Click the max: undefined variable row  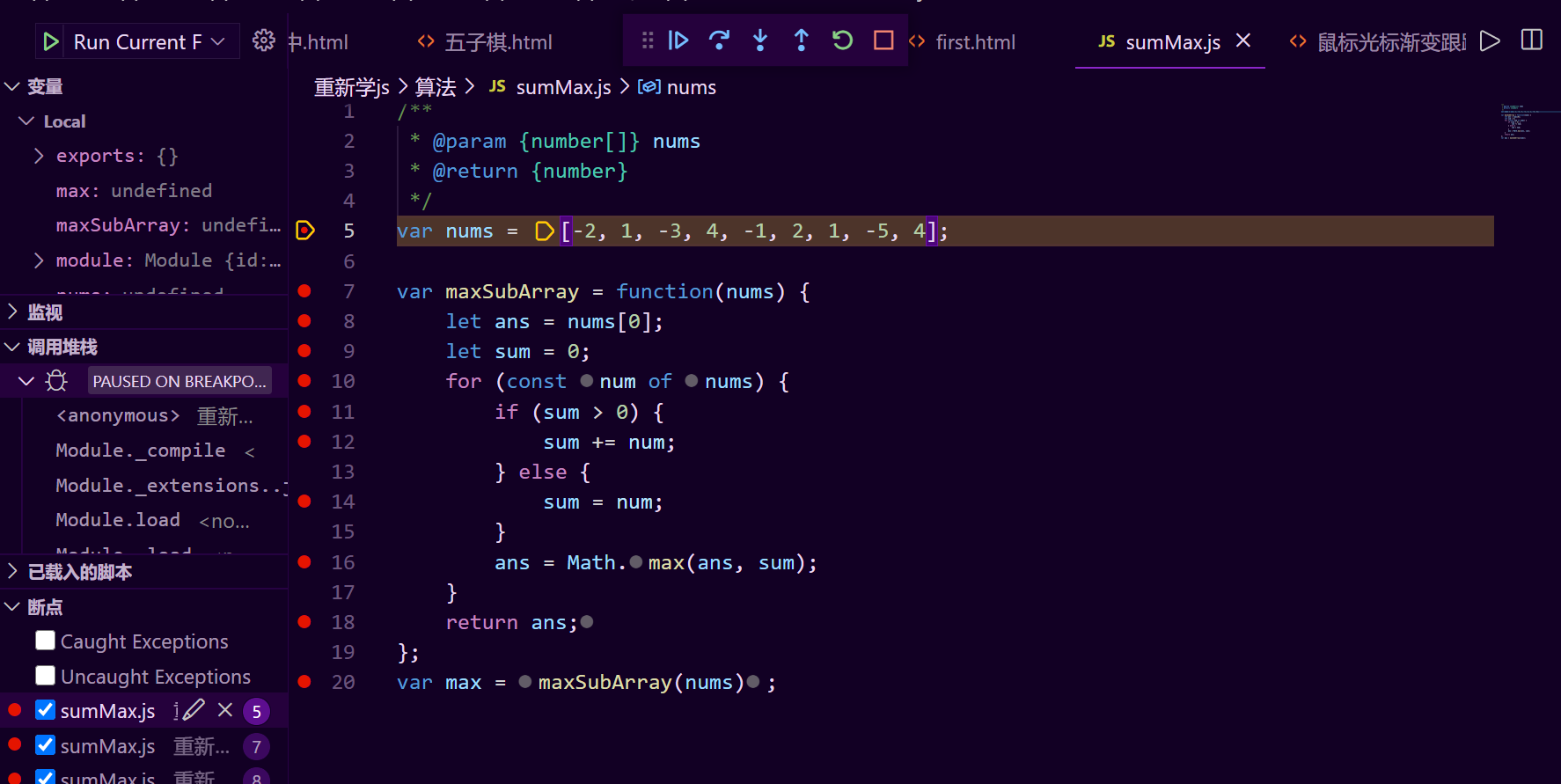click(x=144, y=190)
